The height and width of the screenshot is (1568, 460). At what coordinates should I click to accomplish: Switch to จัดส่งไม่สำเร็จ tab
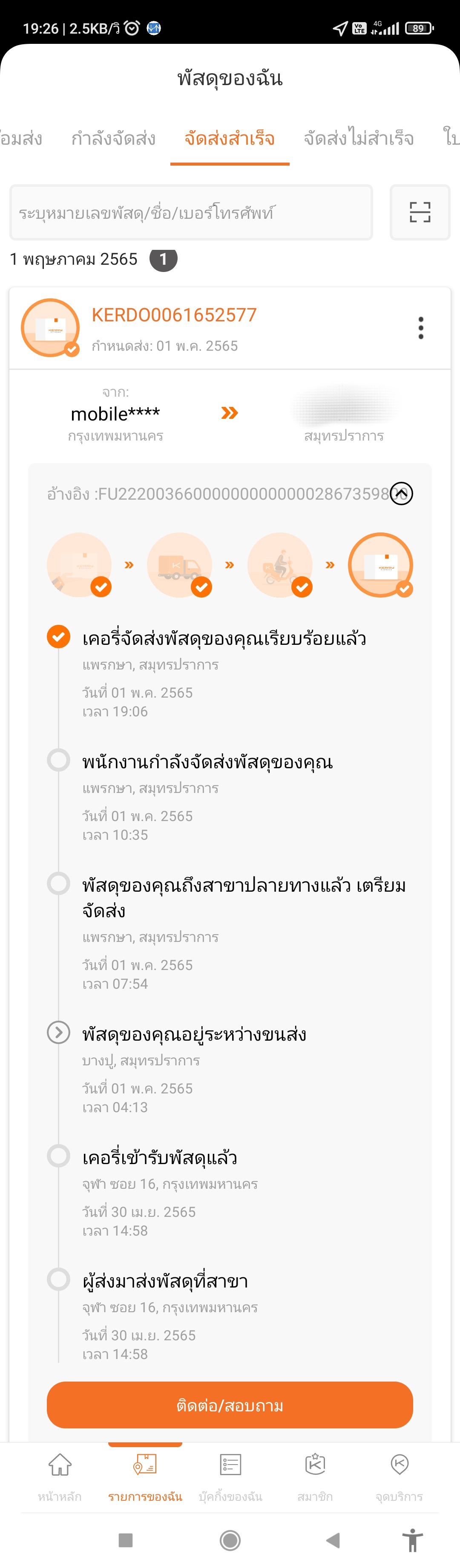click(x=359, y=139)
